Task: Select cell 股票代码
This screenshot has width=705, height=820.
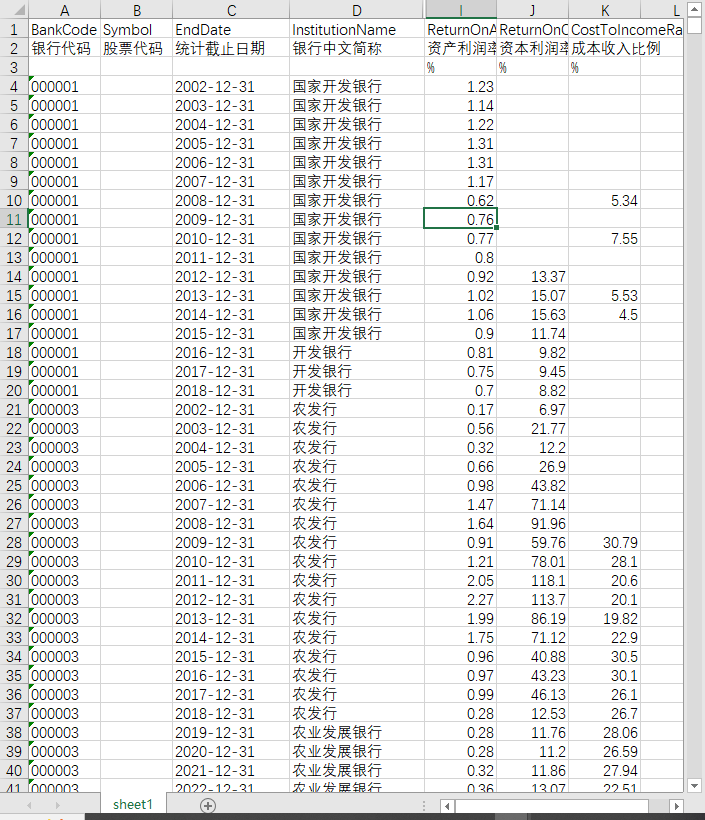Action: (137, 48)
